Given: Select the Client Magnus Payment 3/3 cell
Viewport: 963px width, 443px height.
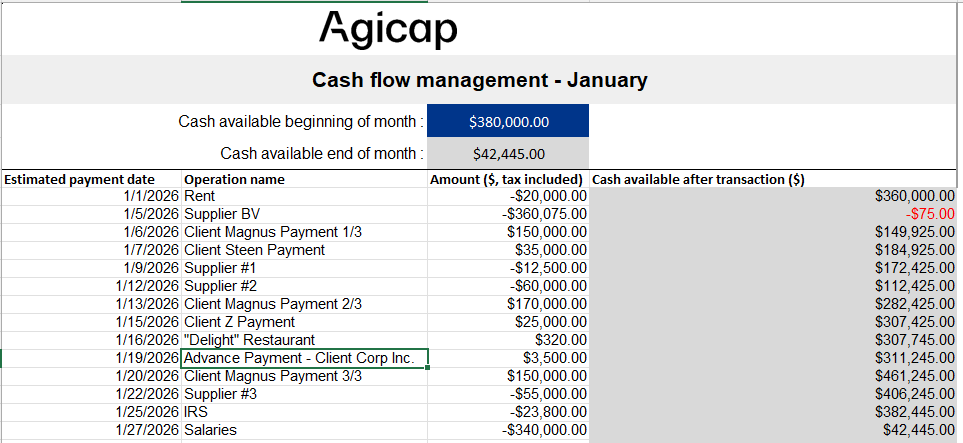Looking at the screenshot, I should (x=305, y=376).
